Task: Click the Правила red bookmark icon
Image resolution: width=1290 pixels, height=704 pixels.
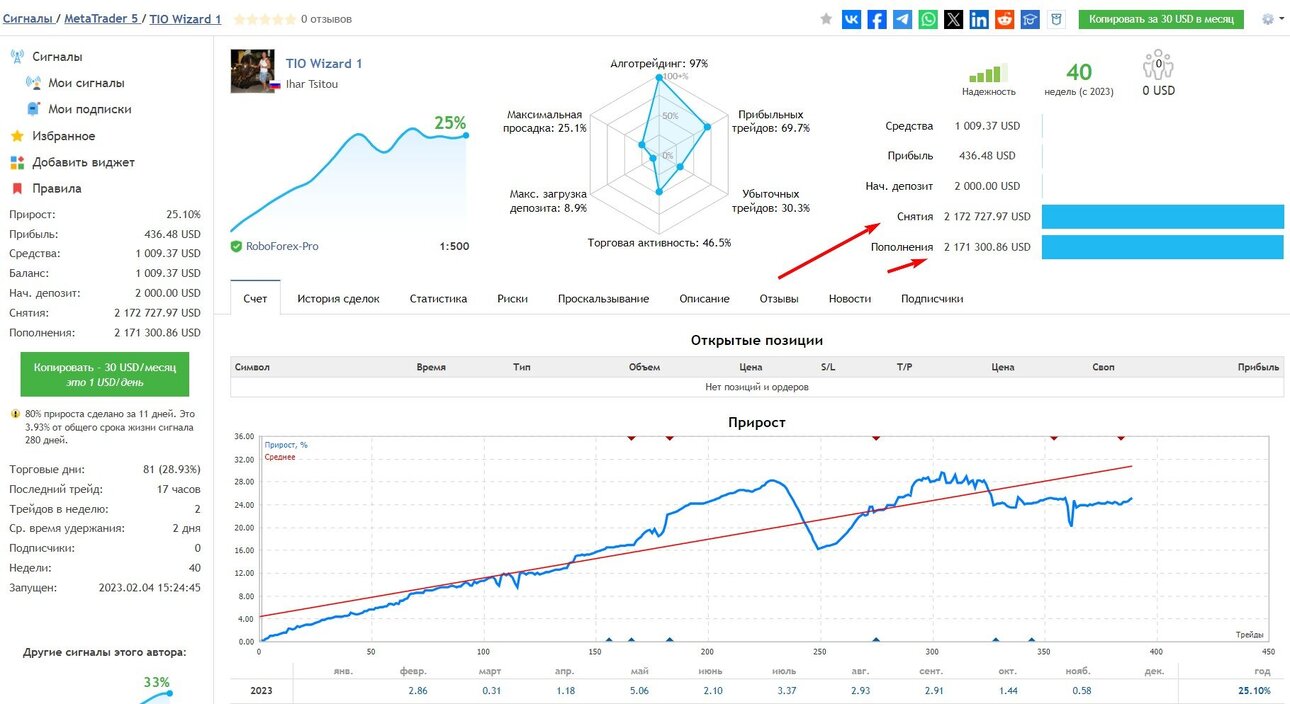Action: 17,188
